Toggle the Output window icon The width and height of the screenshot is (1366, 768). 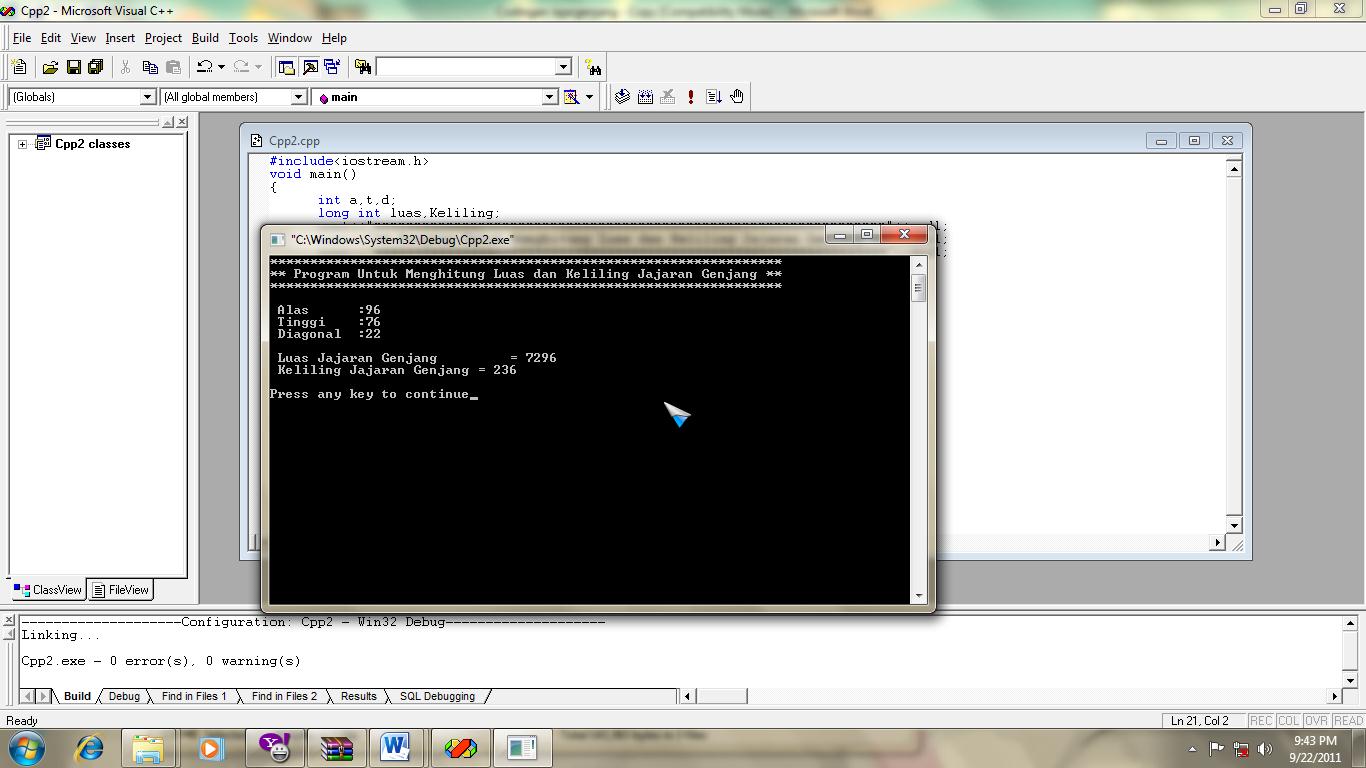point(310,67)
